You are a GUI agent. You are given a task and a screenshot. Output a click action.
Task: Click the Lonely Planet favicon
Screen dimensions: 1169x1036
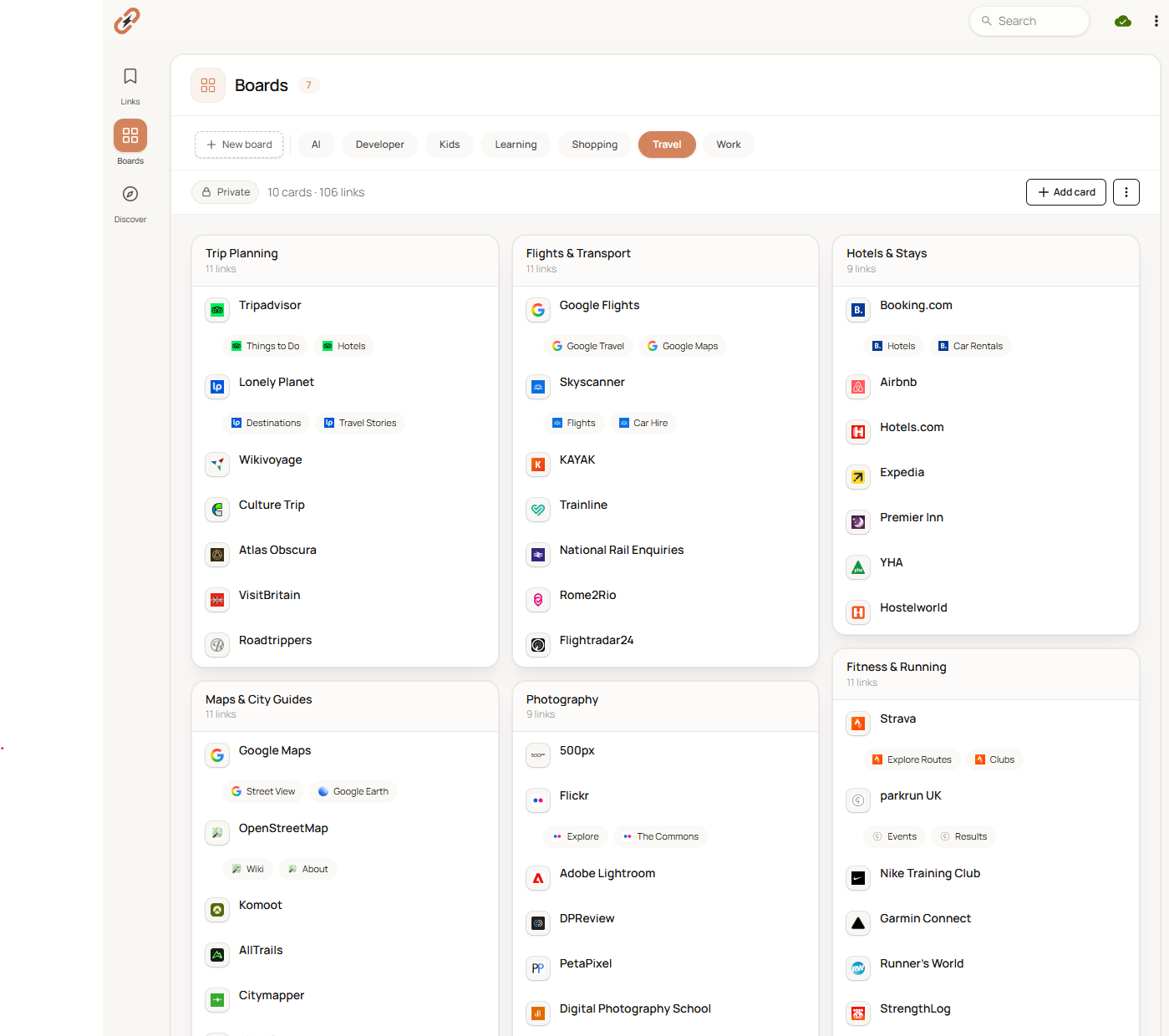217,387
